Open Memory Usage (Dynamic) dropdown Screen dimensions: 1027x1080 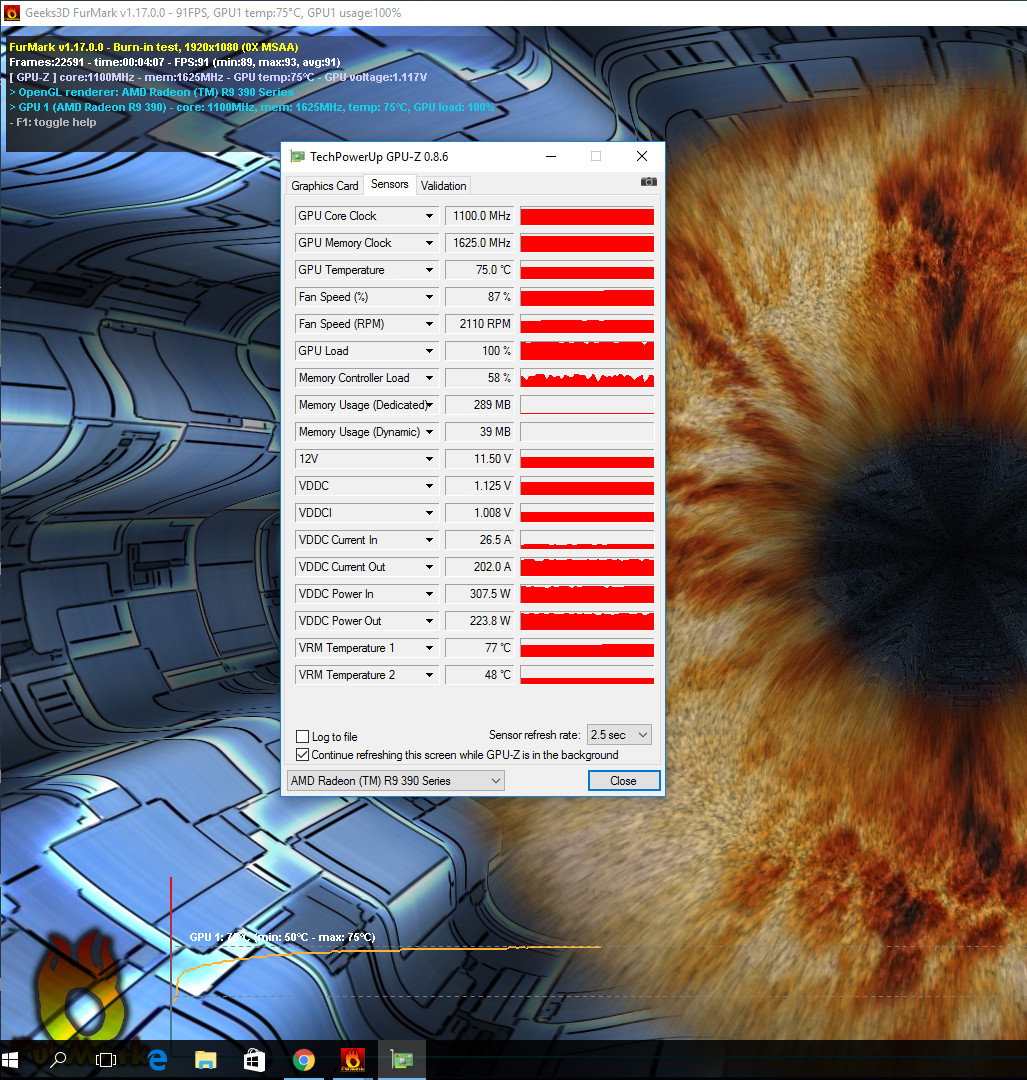(x=429, y=432)
